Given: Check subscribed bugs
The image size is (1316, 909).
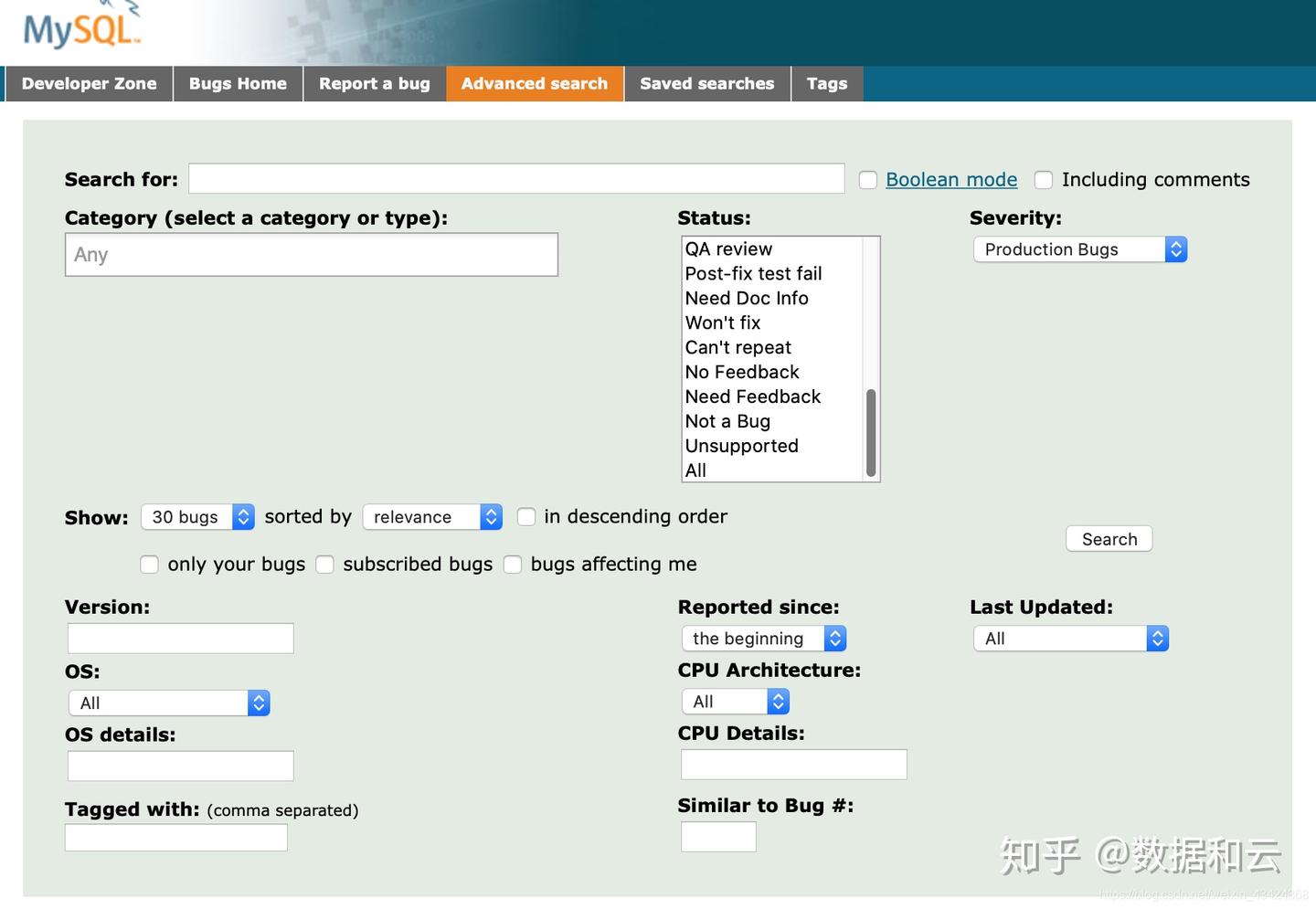Looking at the screenshot, I should (324, 565).
